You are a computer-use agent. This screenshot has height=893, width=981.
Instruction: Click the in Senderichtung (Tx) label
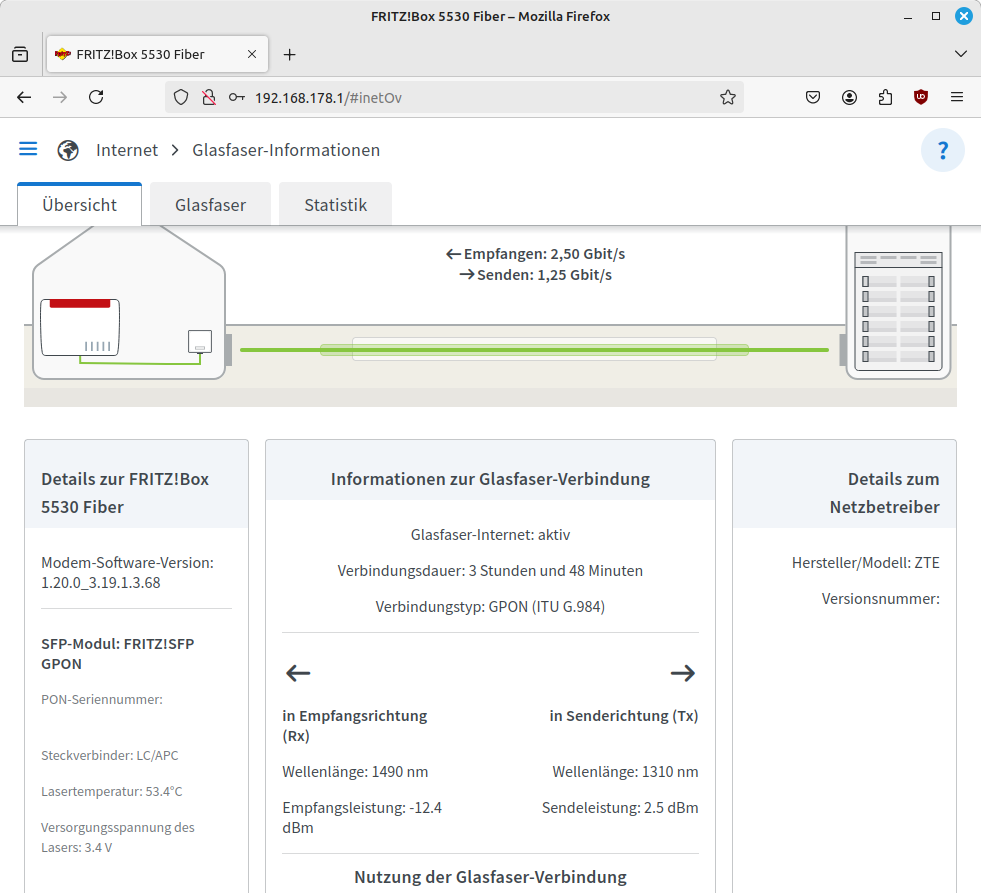(624, 715)
